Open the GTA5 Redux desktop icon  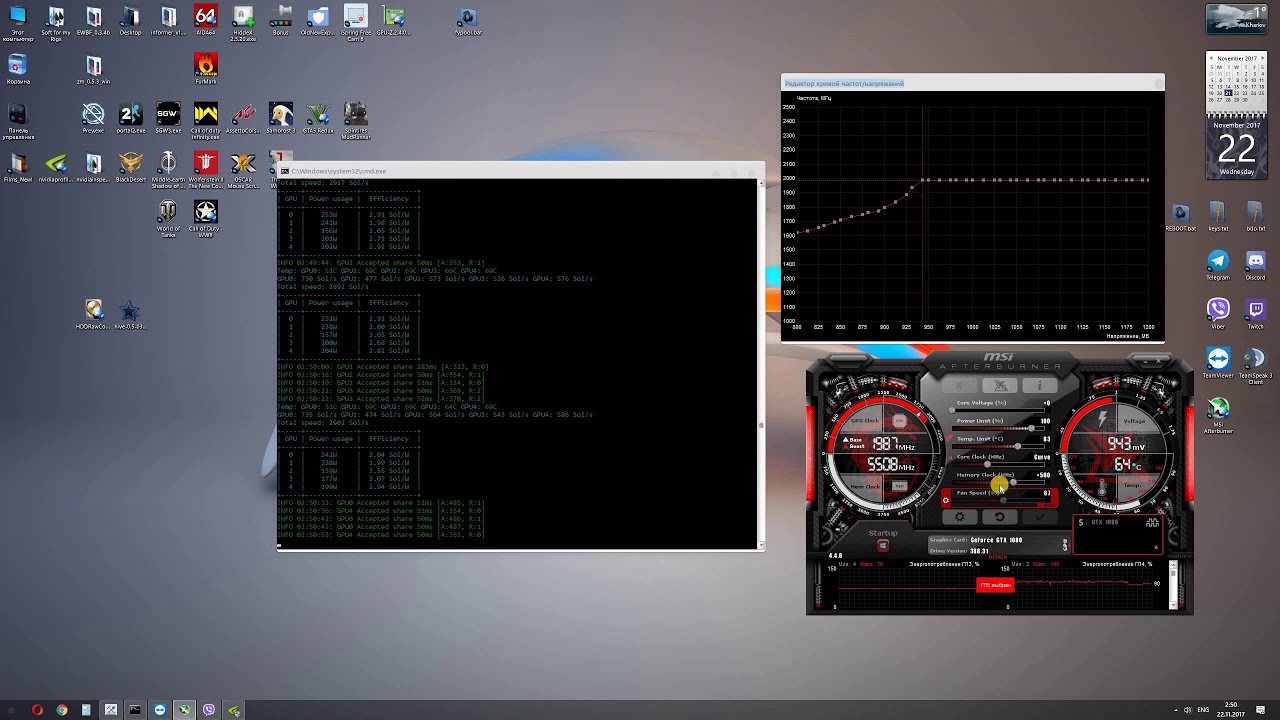pyautogui.click(x=318, y=118)
